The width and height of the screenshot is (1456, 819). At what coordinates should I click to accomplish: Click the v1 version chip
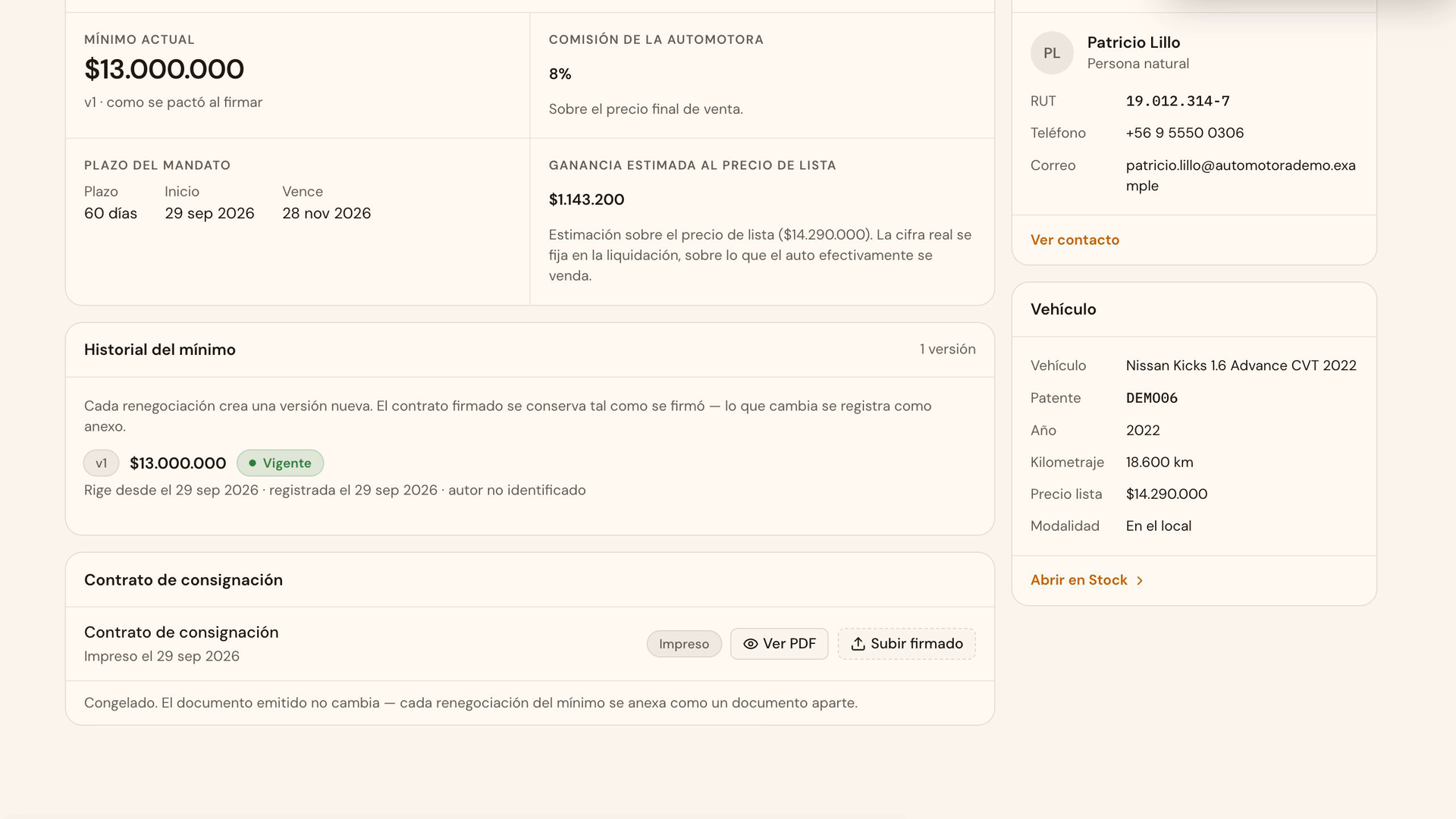click(101, 463)
